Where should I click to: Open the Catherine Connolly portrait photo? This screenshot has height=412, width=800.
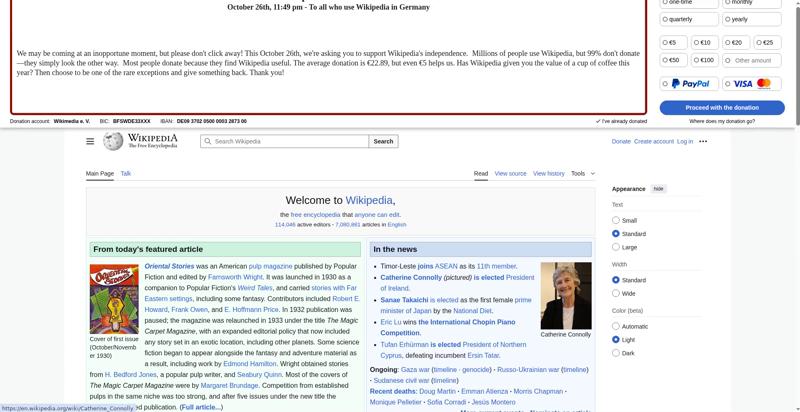(565, 296)
